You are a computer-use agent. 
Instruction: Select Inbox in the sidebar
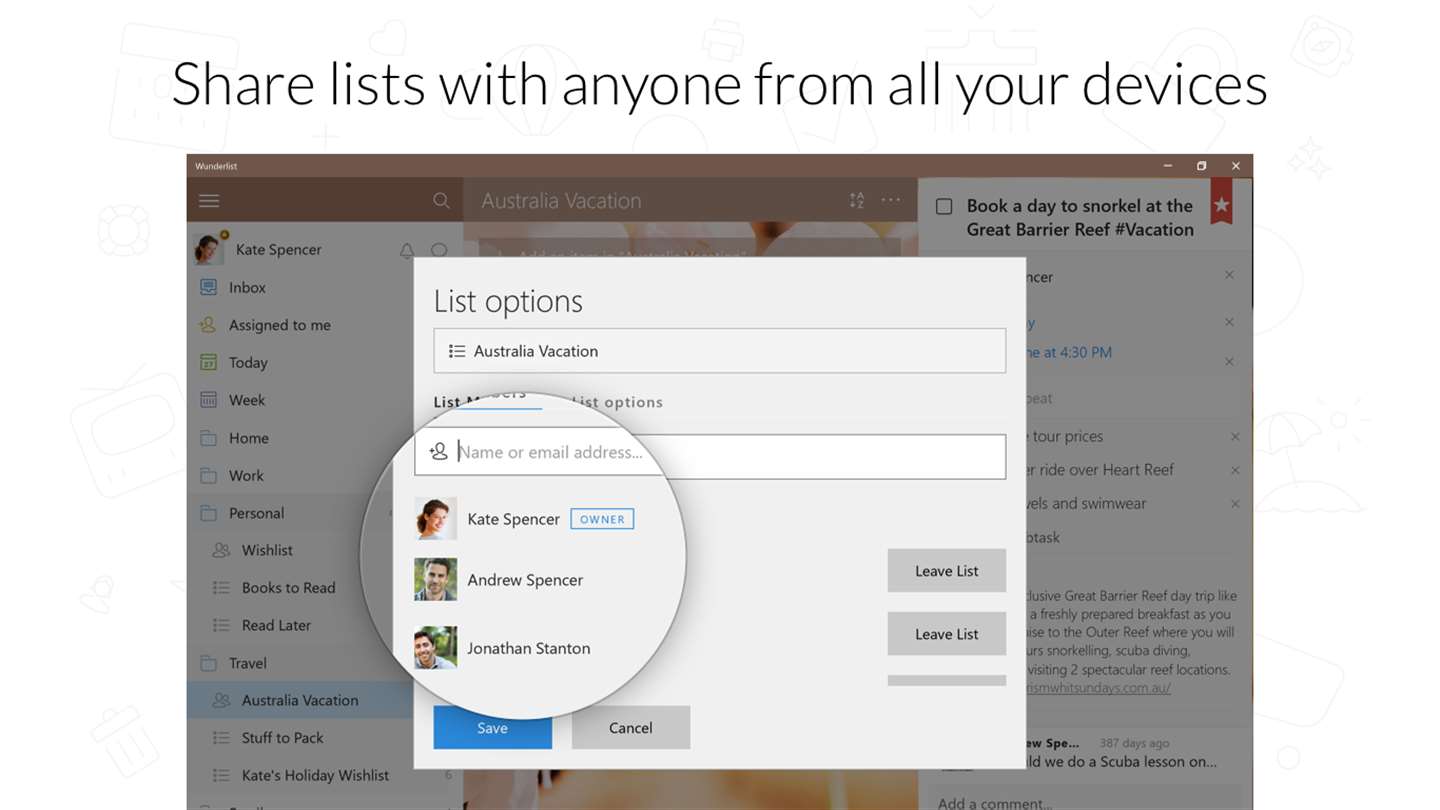tap(247, 287)
